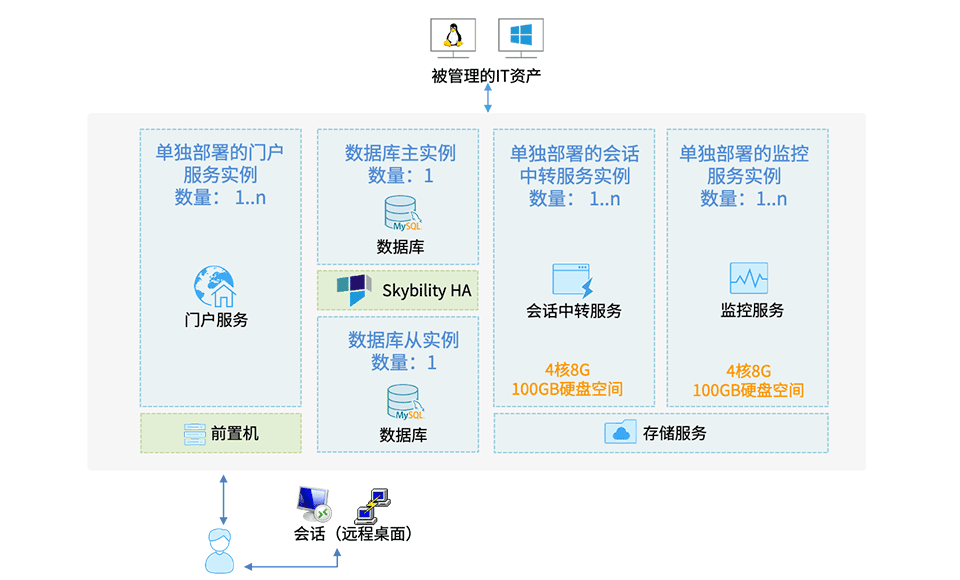Click the 存储服务 label

point(674,434)
